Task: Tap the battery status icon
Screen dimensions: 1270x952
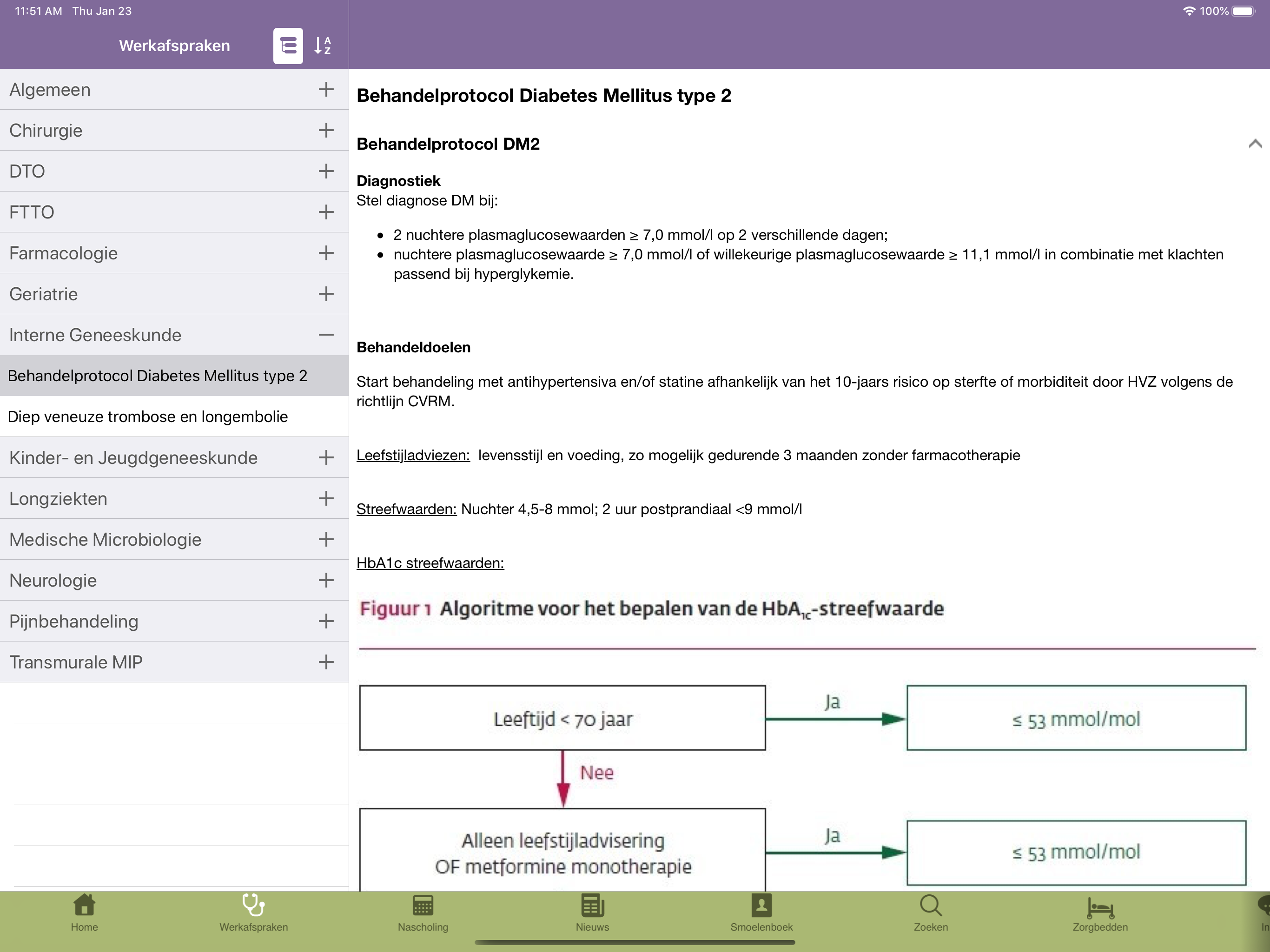Action: [1244, 11]
